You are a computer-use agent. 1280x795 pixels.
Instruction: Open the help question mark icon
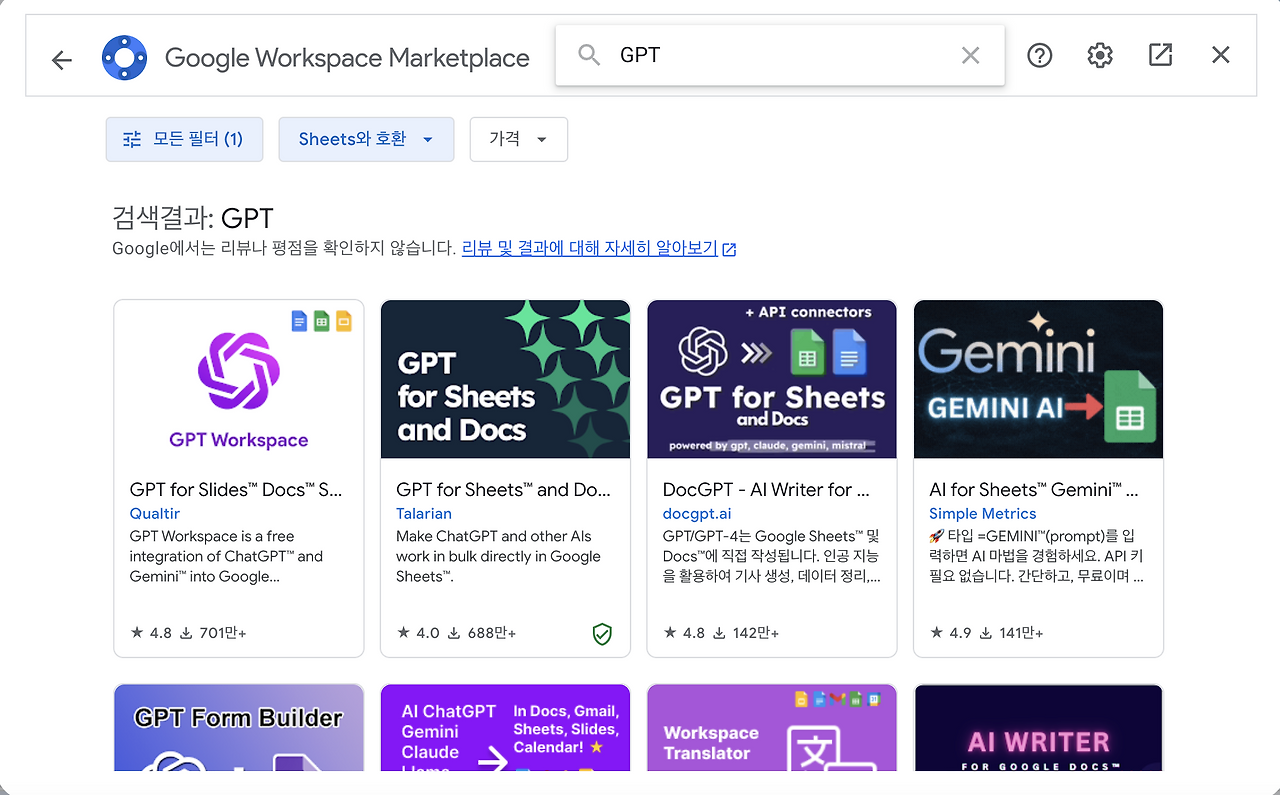pos(1040,55)
